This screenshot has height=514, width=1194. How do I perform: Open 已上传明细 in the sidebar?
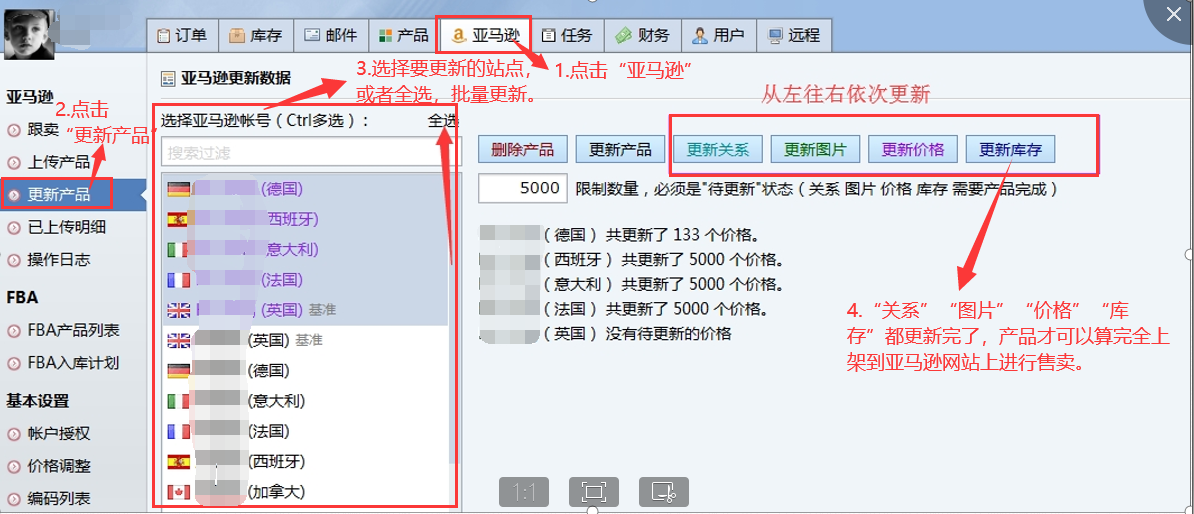click(x=67, y=227)
